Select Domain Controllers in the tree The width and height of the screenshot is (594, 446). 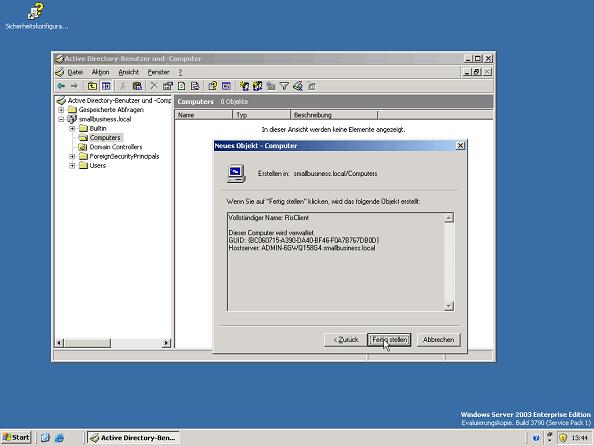pos(116,147)
